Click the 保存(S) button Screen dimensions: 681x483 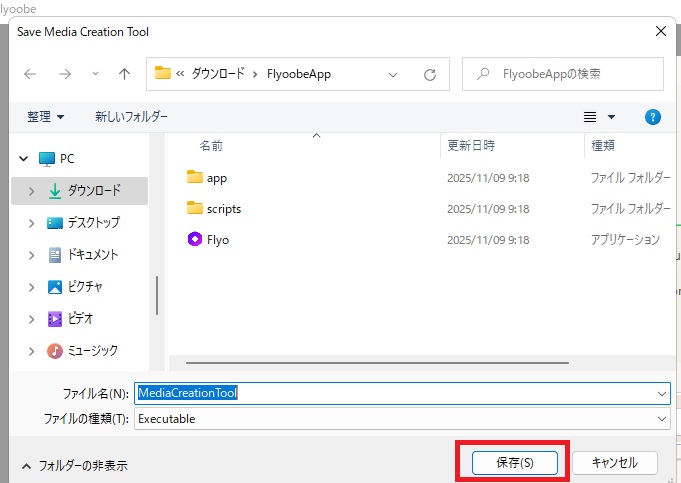pyautogui.click(x=514, y=463)
